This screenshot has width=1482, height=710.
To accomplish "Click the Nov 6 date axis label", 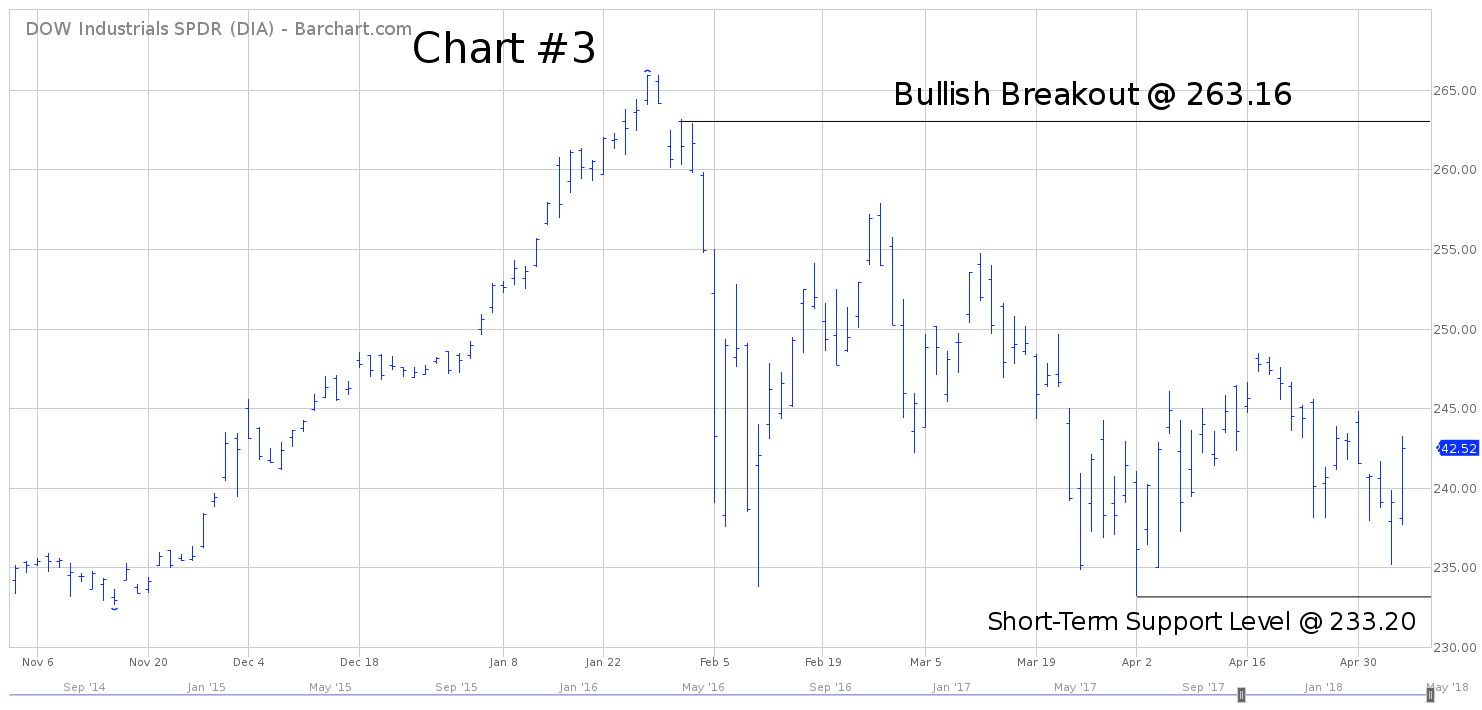I will 36,662.
